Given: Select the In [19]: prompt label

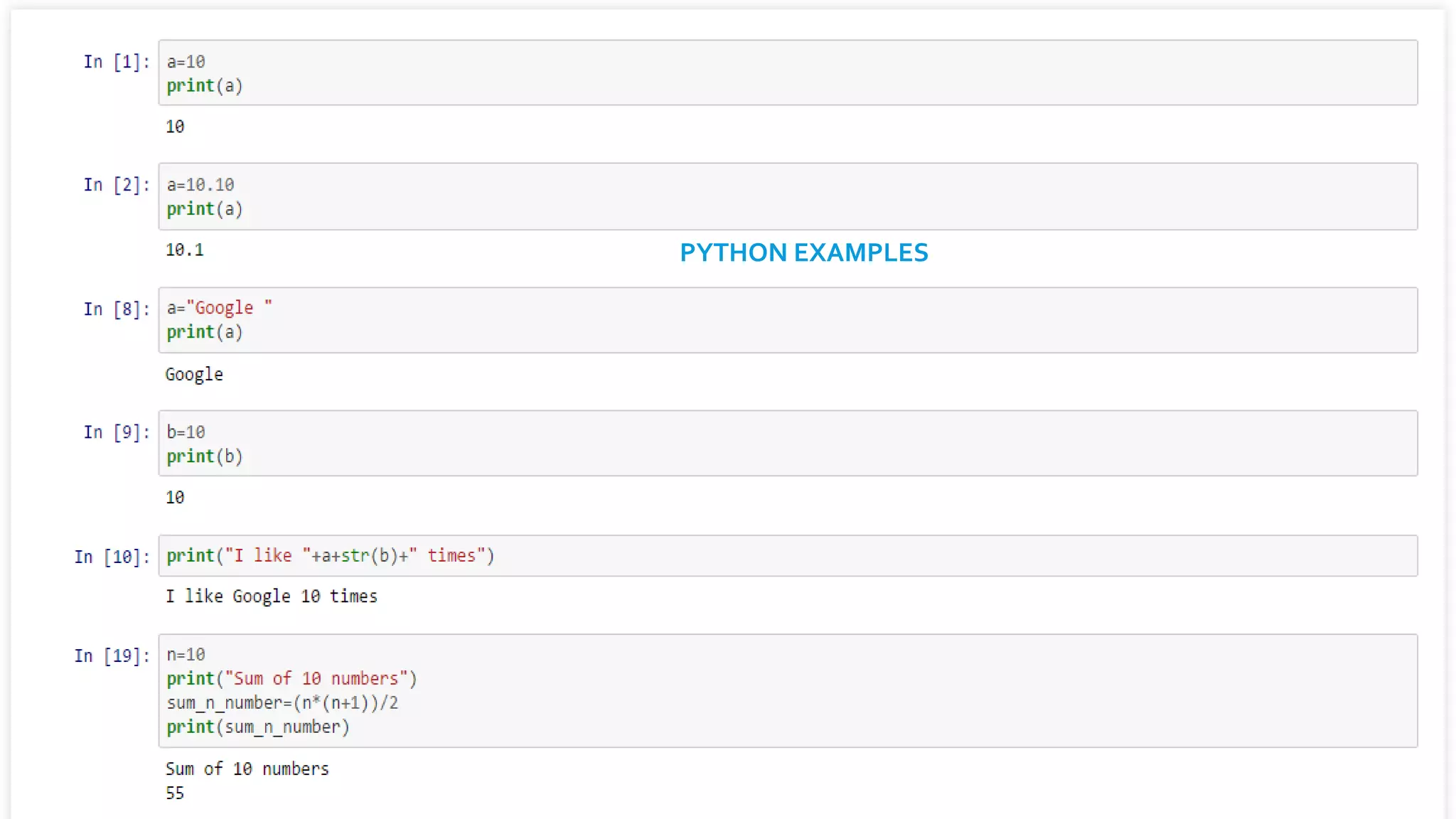Looking at the screenshot, I should pyautogui.click(x=112, y=655).
